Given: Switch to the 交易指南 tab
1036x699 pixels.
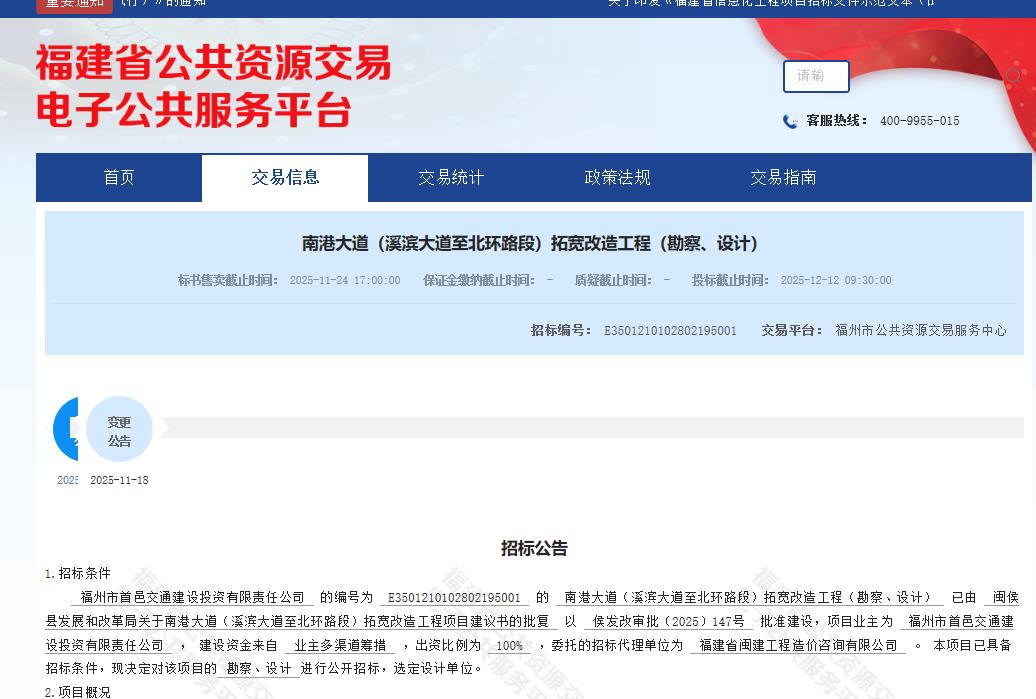Looking at the screenshot, I should click(783, 177).
